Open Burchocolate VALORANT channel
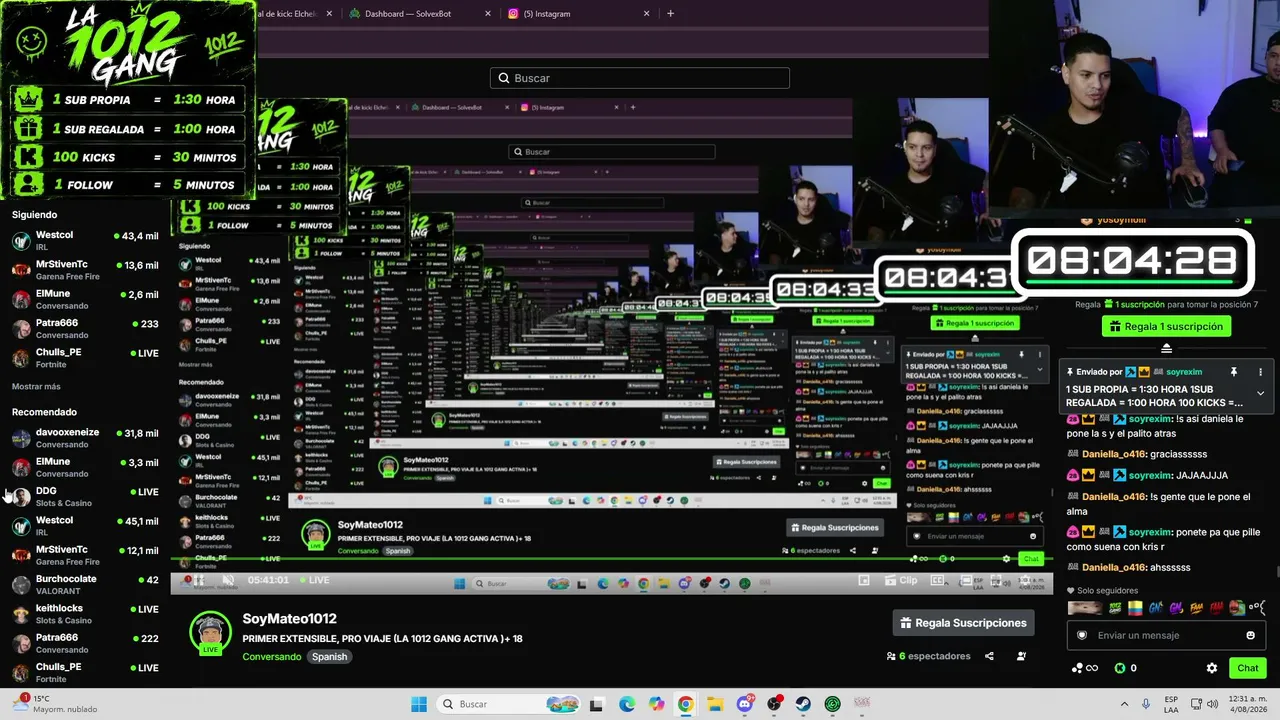 [x=85, y=584]
